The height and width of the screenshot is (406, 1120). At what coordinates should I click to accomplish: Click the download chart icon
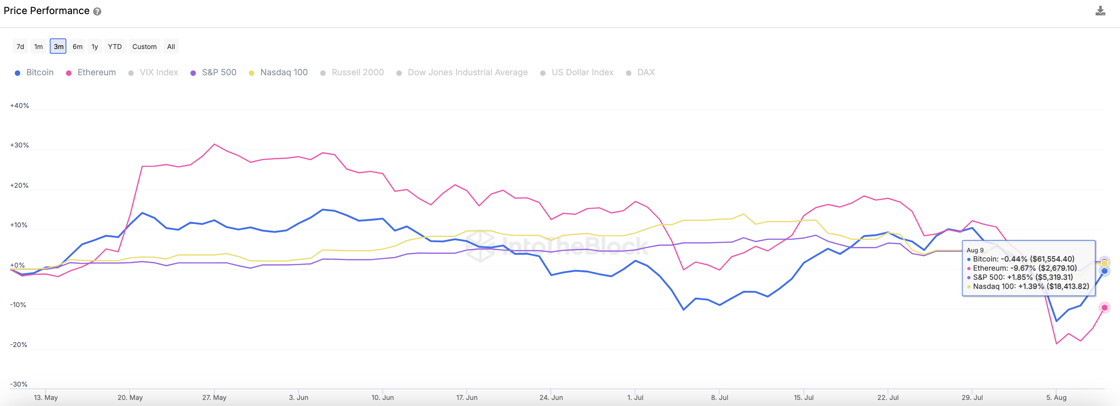[1100, 11]
